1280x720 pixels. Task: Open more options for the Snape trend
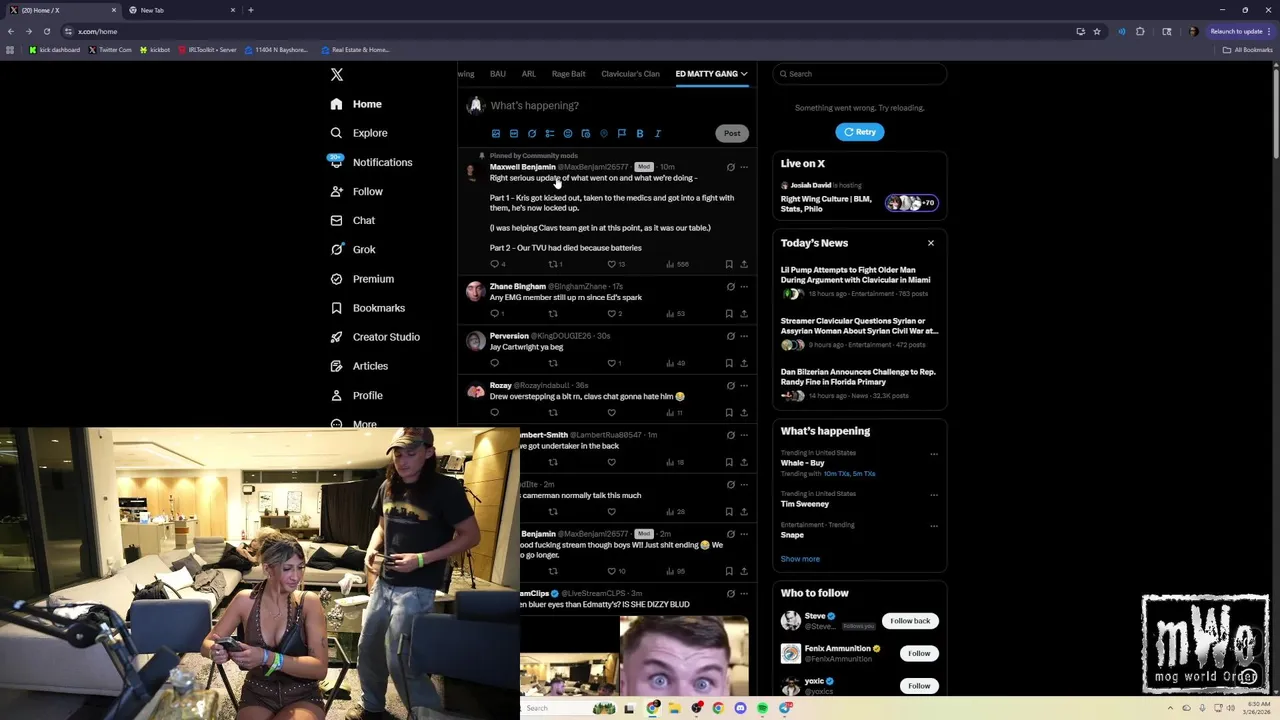pyautogui.click(x=934, y=526)
